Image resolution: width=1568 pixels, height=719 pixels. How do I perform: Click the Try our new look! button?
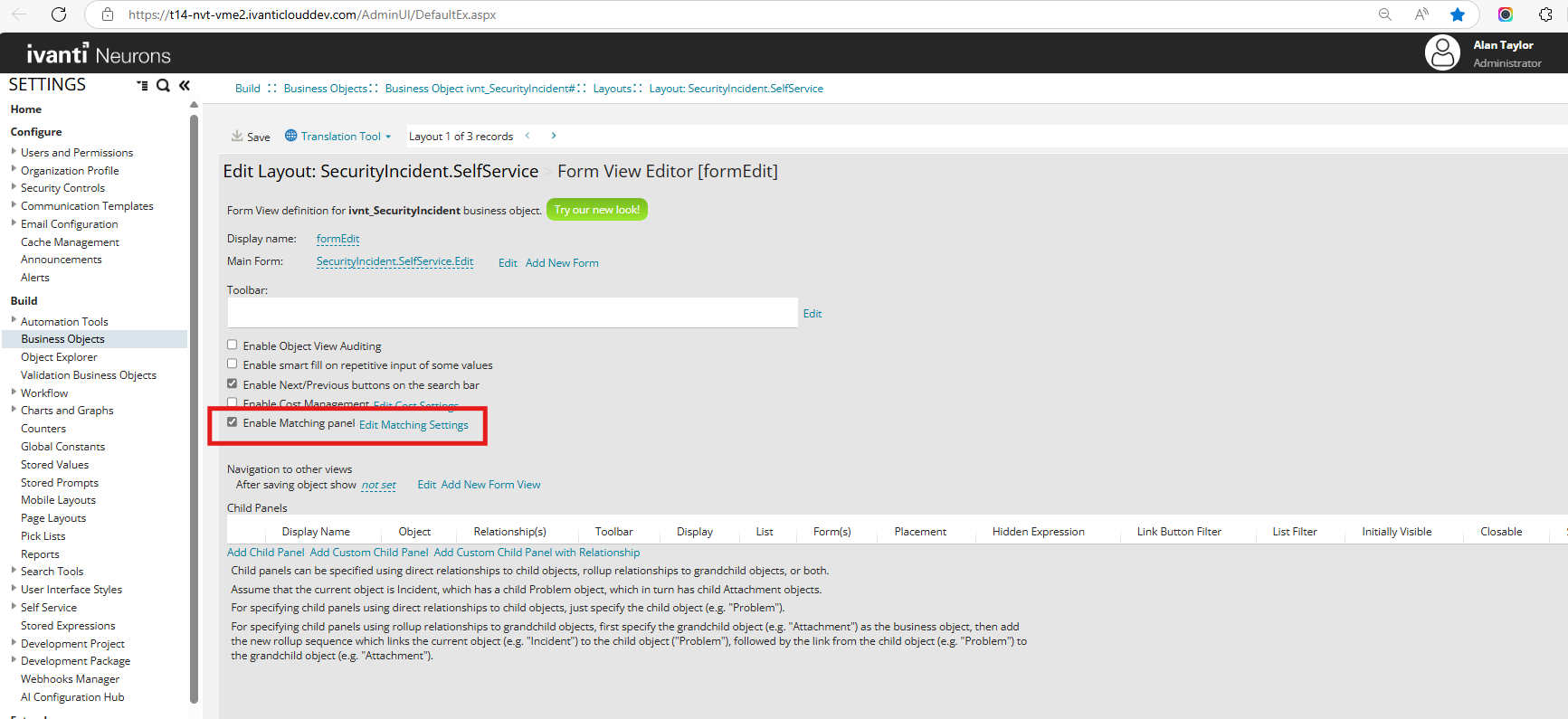pos(596,210)
